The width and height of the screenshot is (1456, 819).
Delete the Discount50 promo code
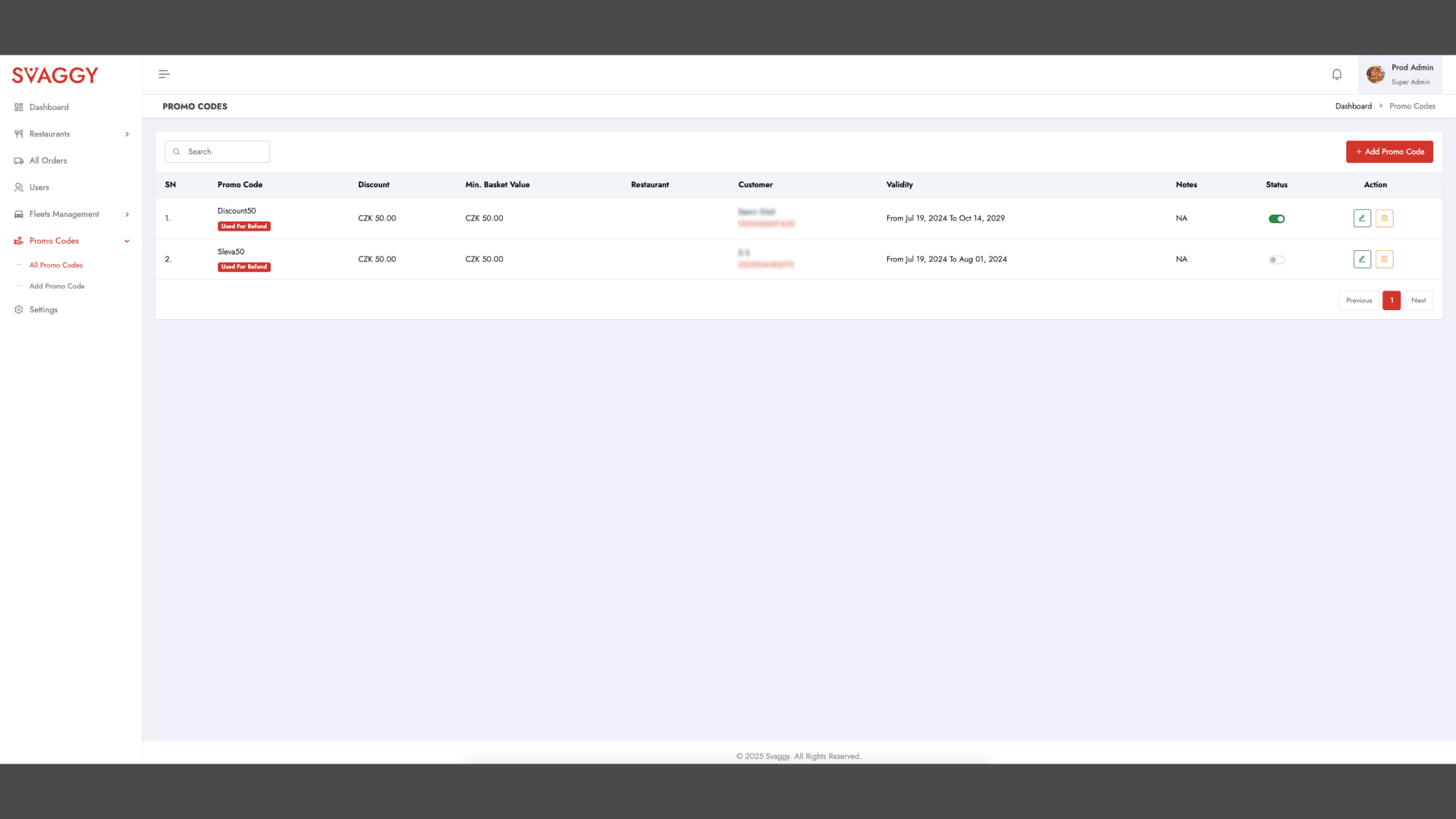point(1384,218)
